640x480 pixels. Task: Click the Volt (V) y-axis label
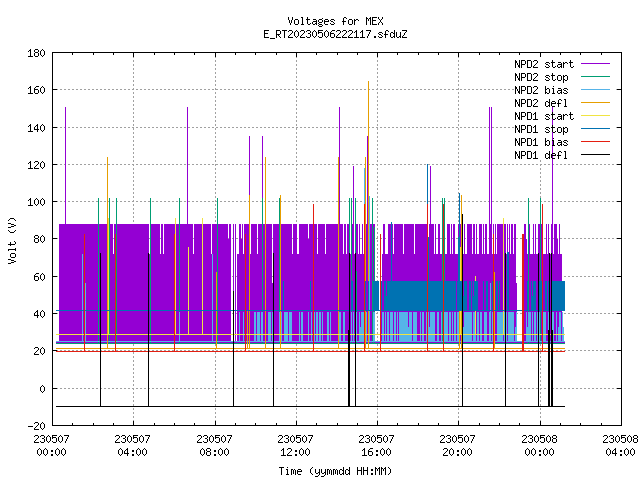point(13,240)
